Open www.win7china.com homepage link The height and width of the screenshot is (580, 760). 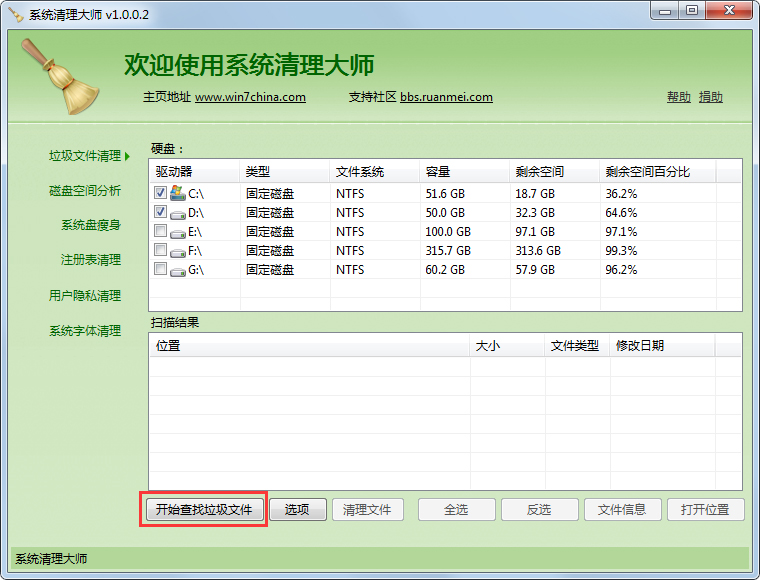250,97
